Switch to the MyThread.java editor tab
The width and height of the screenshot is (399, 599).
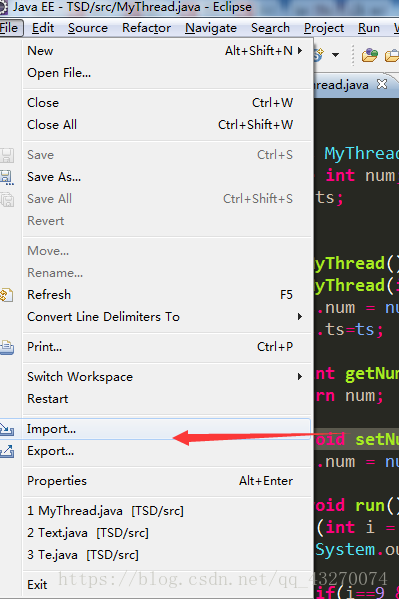pos(341,84)
